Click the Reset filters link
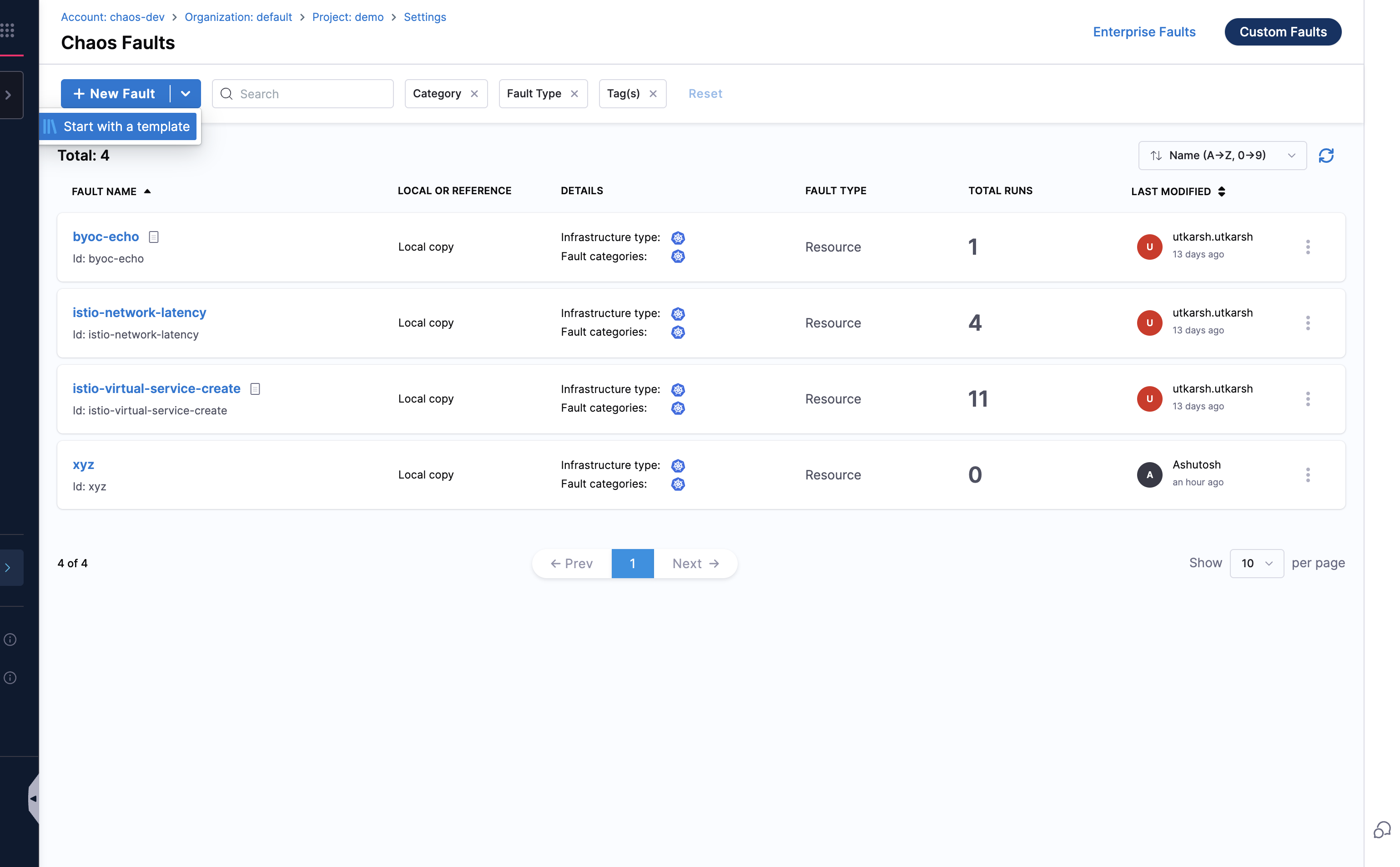The width and height of the screenshot is (1400, 867). pyautogui.click(x=705, y=94)
